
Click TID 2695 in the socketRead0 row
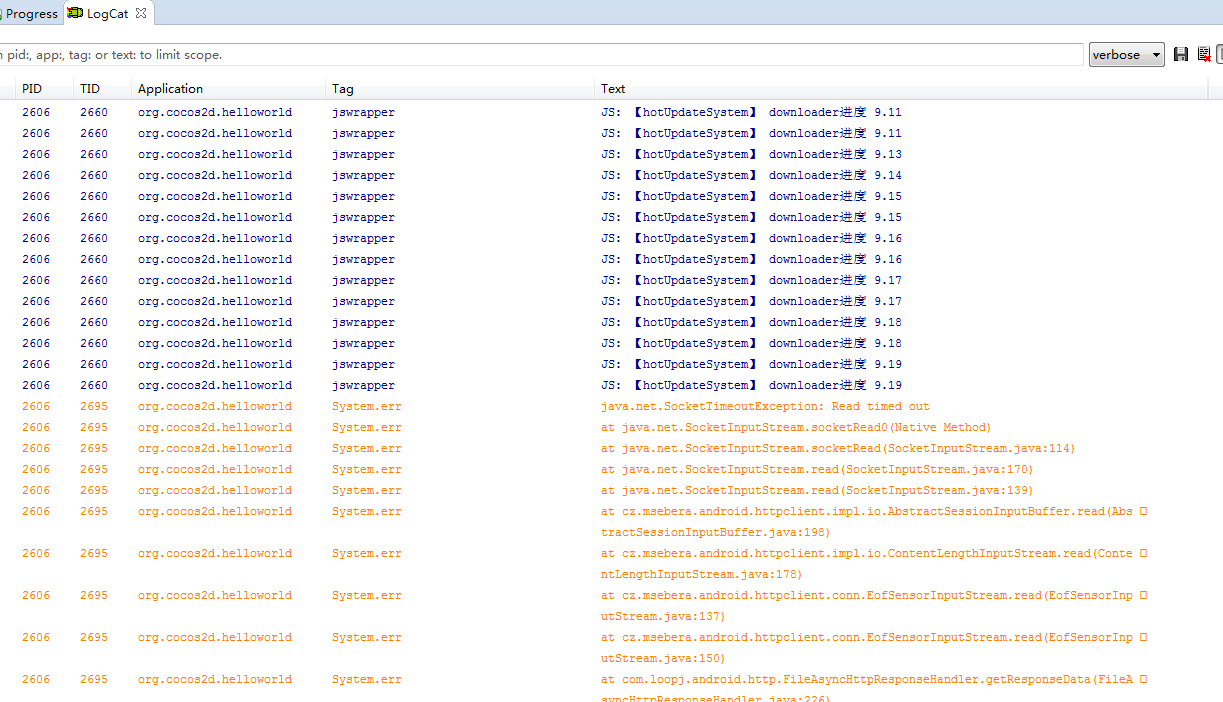pyautogui.click(x=94, y=427)
